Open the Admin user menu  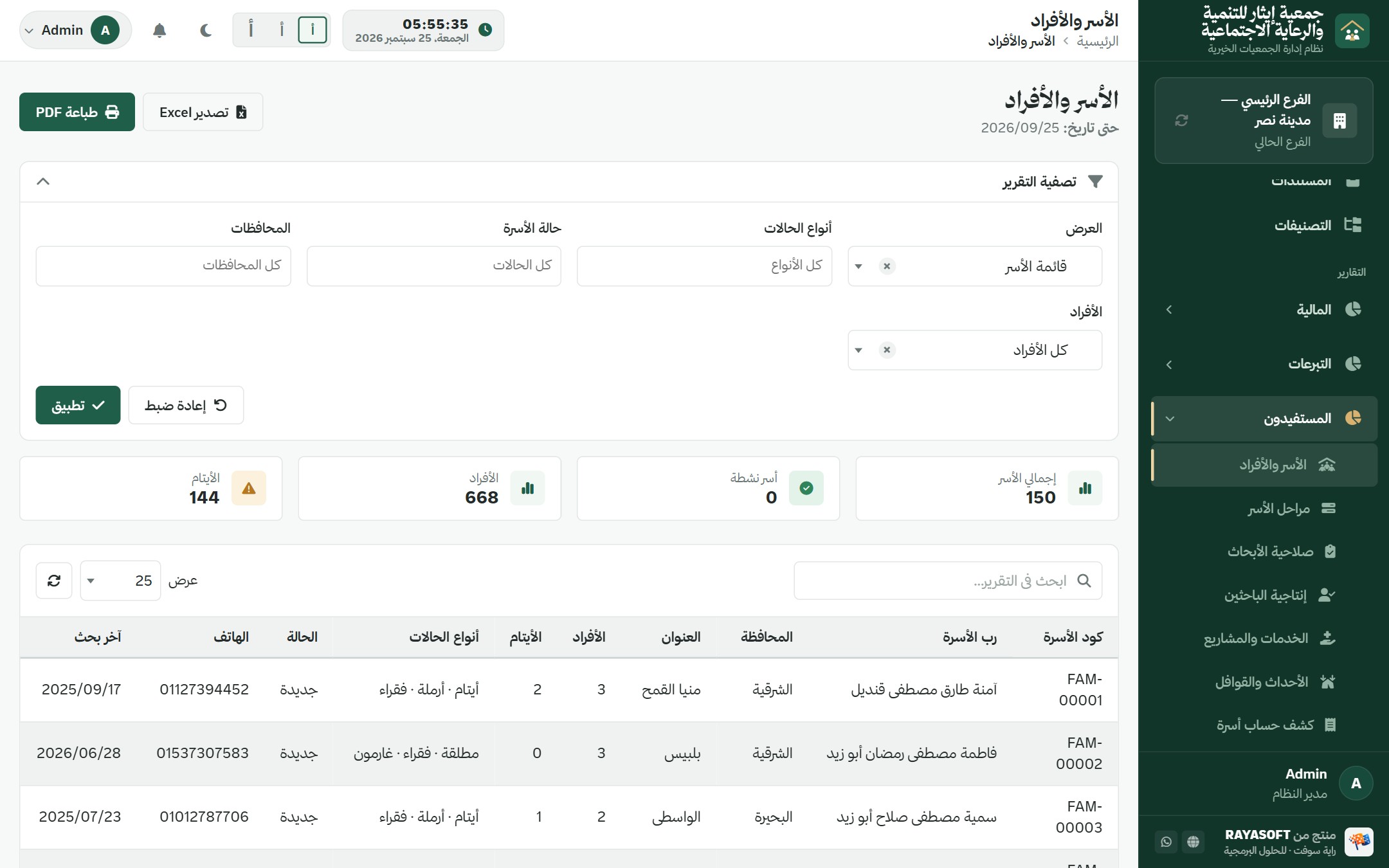coord(76,30)
